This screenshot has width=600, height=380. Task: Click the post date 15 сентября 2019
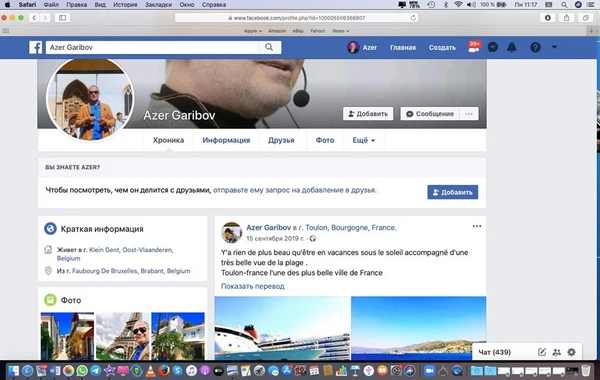(x=276, y=238)
